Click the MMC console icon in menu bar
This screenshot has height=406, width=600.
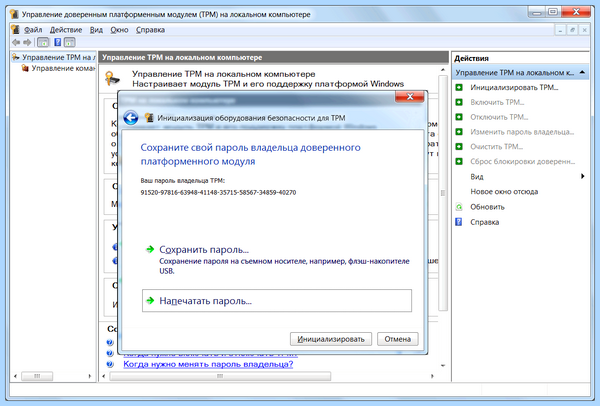pos(16,29)
